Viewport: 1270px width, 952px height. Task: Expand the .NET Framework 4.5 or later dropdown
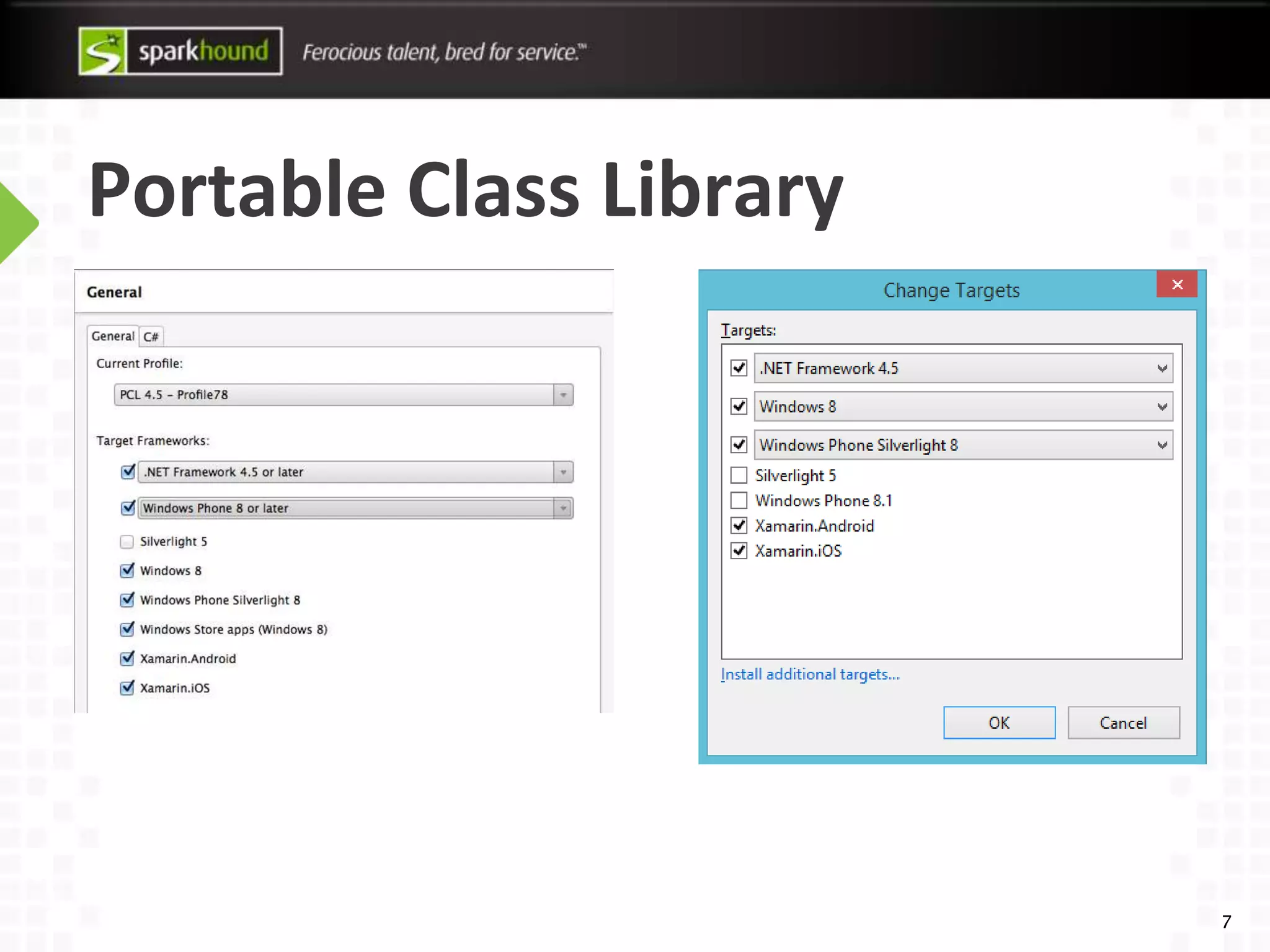[x=355, y=472]
